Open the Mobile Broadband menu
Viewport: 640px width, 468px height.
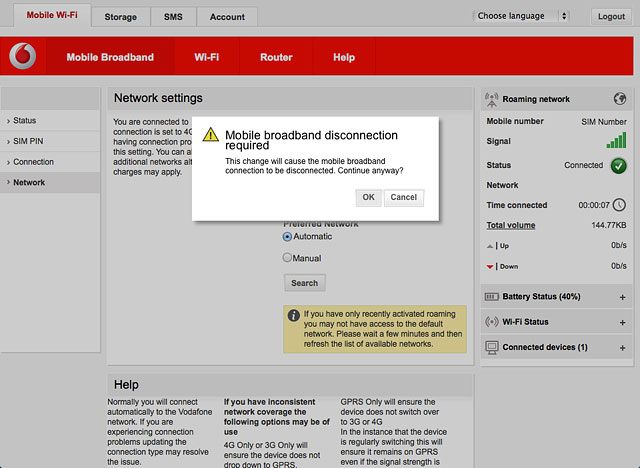pos(110,57)
